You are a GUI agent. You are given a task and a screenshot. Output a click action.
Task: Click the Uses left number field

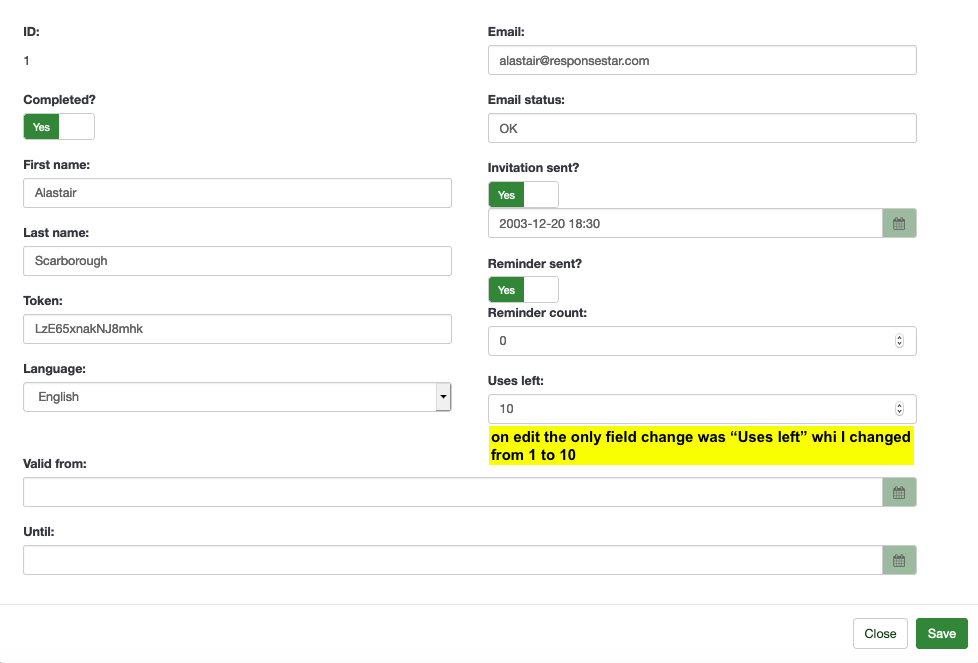pyautogui.click(x=690, y=409)
